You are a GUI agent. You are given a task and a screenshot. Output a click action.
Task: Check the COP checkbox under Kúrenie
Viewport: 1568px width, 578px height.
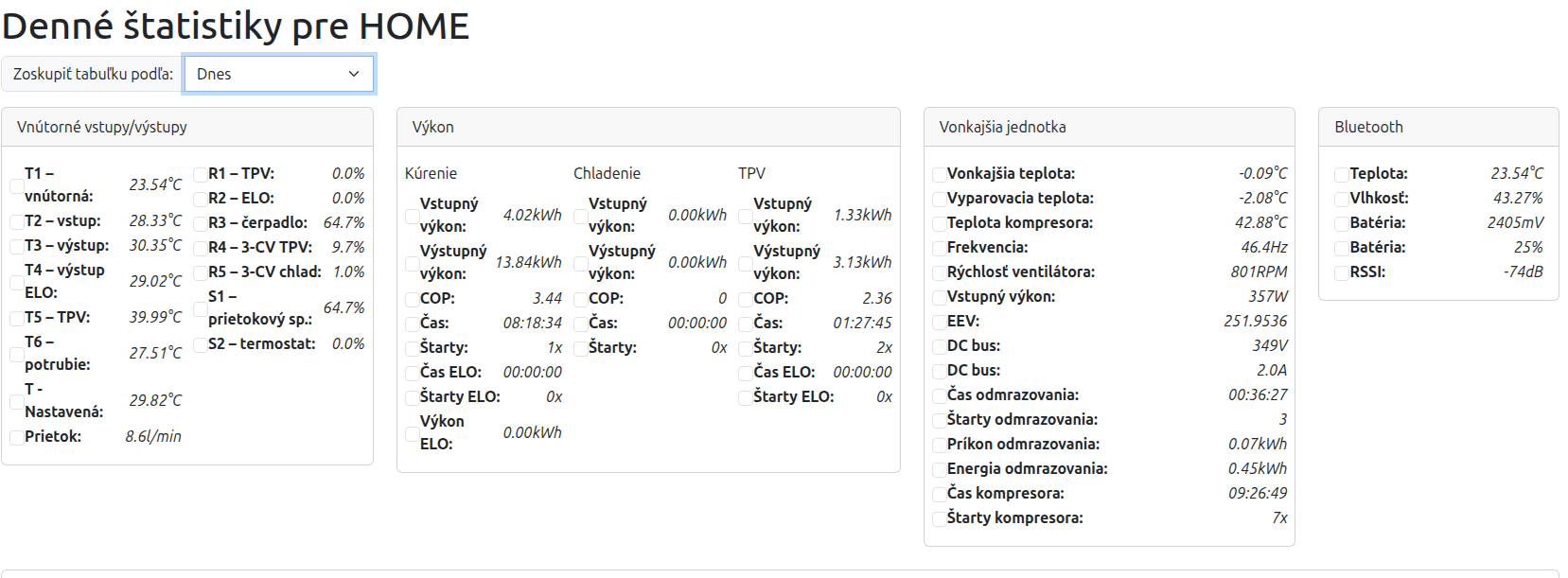point(413,299)
